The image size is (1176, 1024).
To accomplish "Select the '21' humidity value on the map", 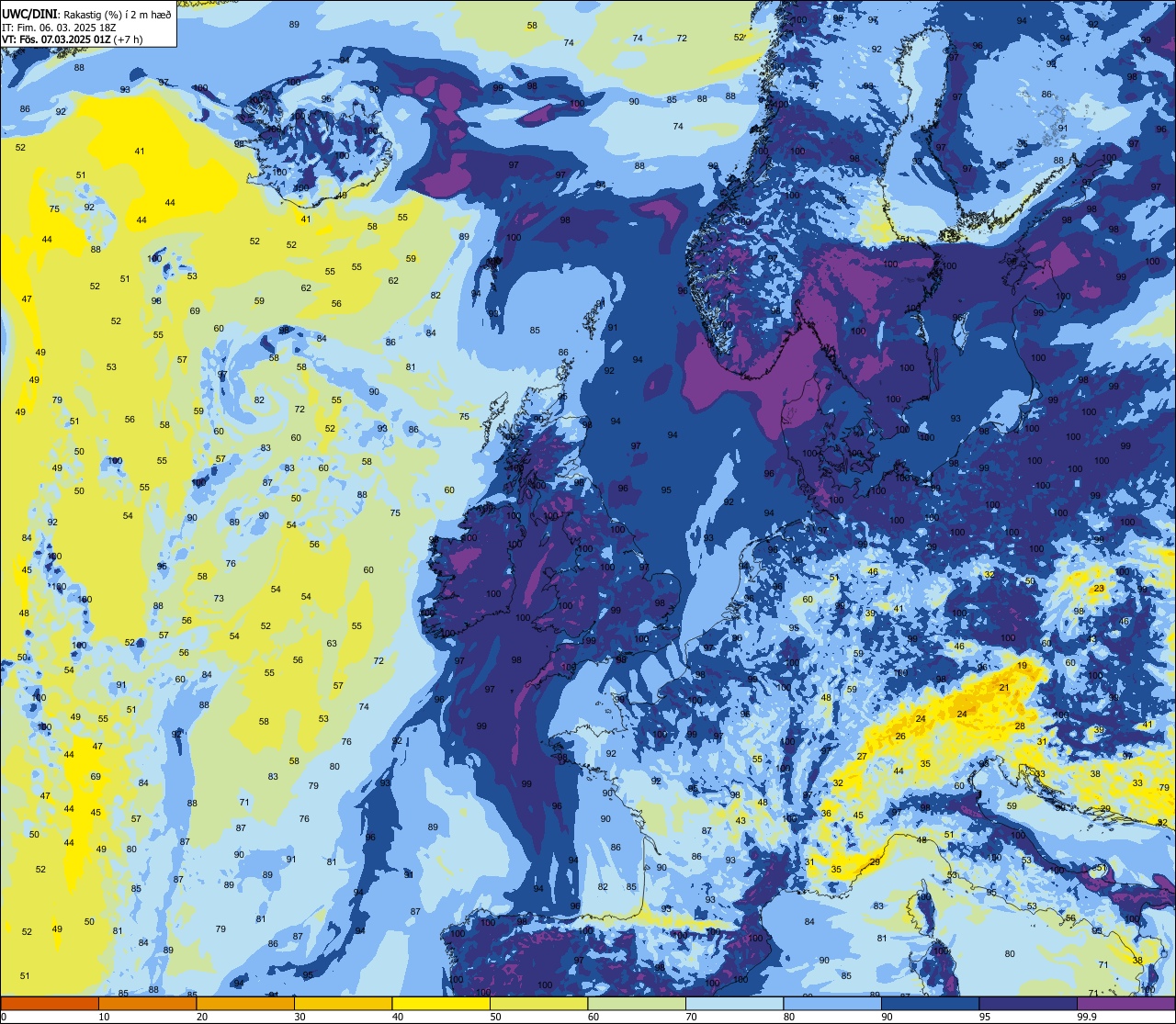I will [x=1004, y=688].
